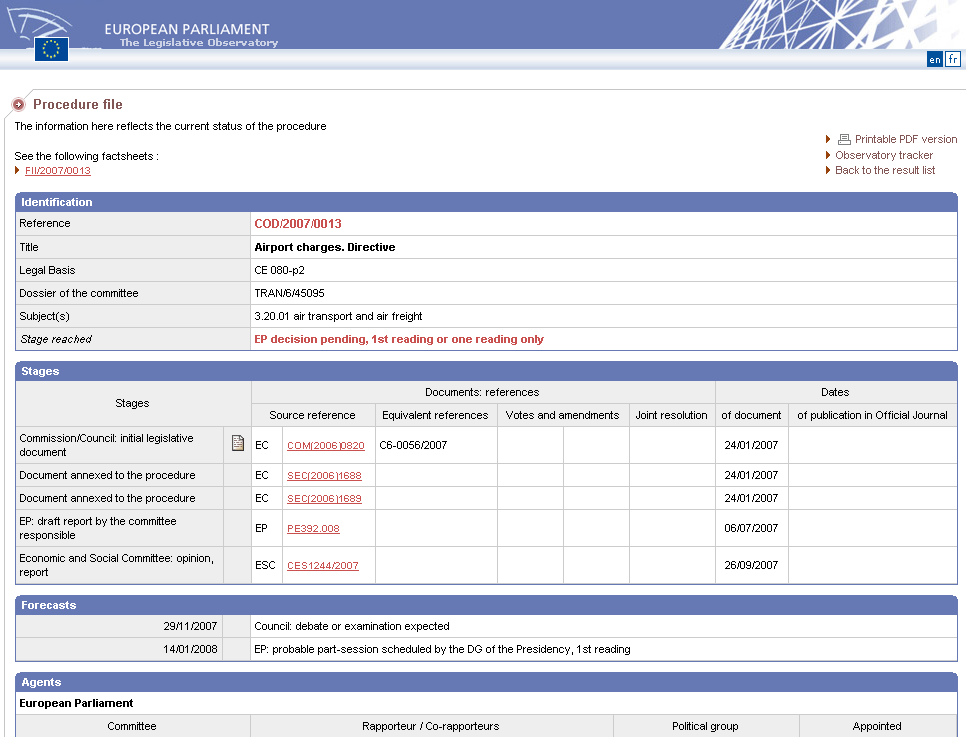This screenshot has width=966, height=737.
Task: Click document date 06/07/2007
Action: [751, 528]
